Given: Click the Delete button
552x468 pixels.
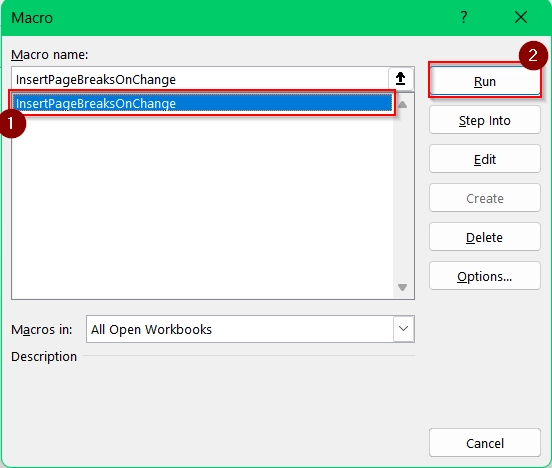Looking at the screenshot, I should [485, 237].
